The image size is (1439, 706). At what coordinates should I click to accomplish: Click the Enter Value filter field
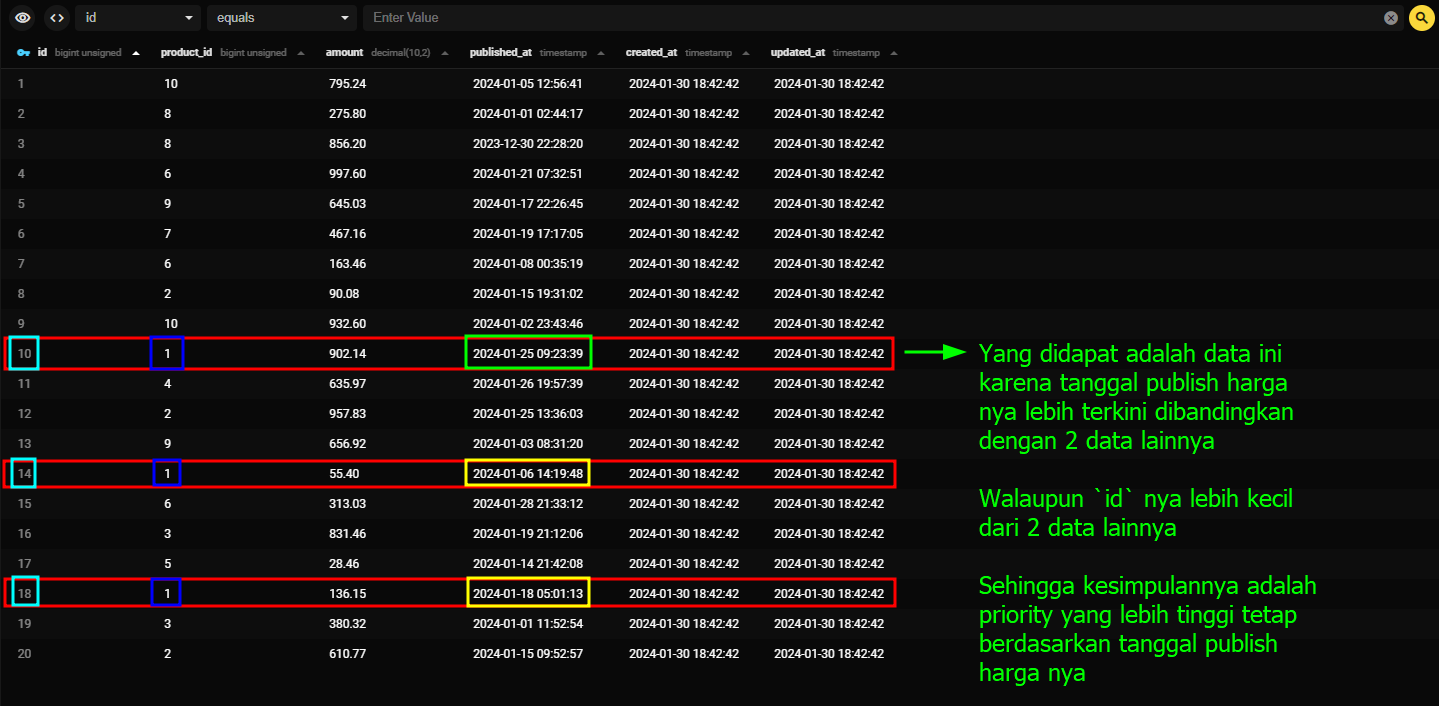870,18
